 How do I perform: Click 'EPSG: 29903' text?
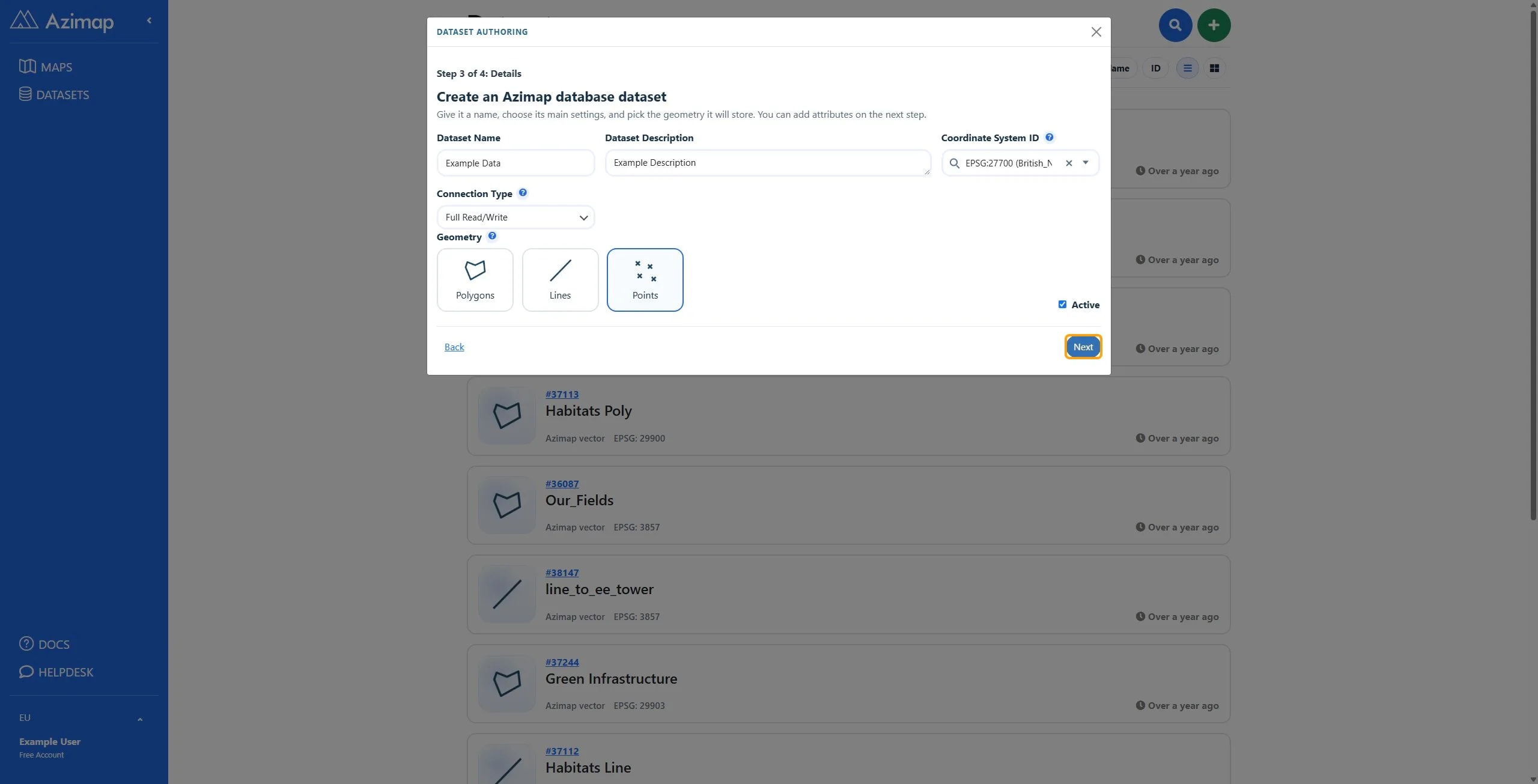pos(639,705)
